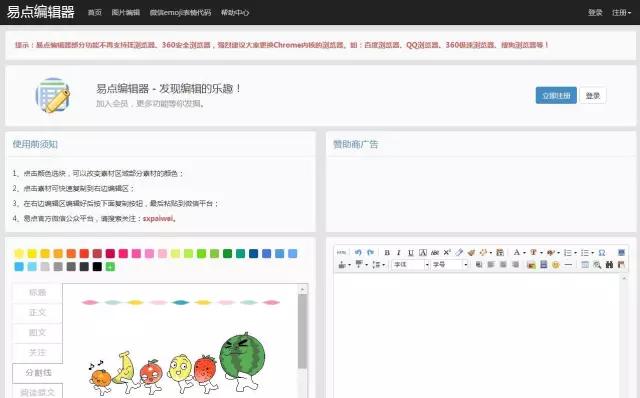Image resolution: width=640 pixels, height=398 pixels.
Task: Click the white 登录 button
Action: 593,95
